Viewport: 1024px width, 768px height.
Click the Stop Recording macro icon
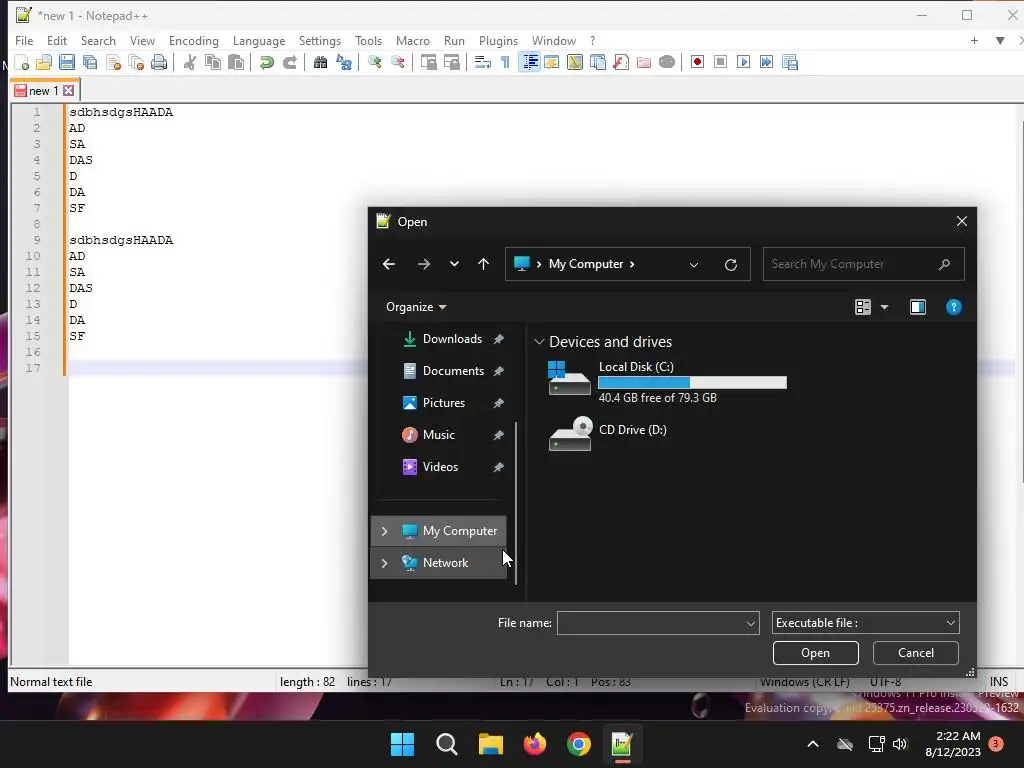pyautogui.click(x=720, y=63)
